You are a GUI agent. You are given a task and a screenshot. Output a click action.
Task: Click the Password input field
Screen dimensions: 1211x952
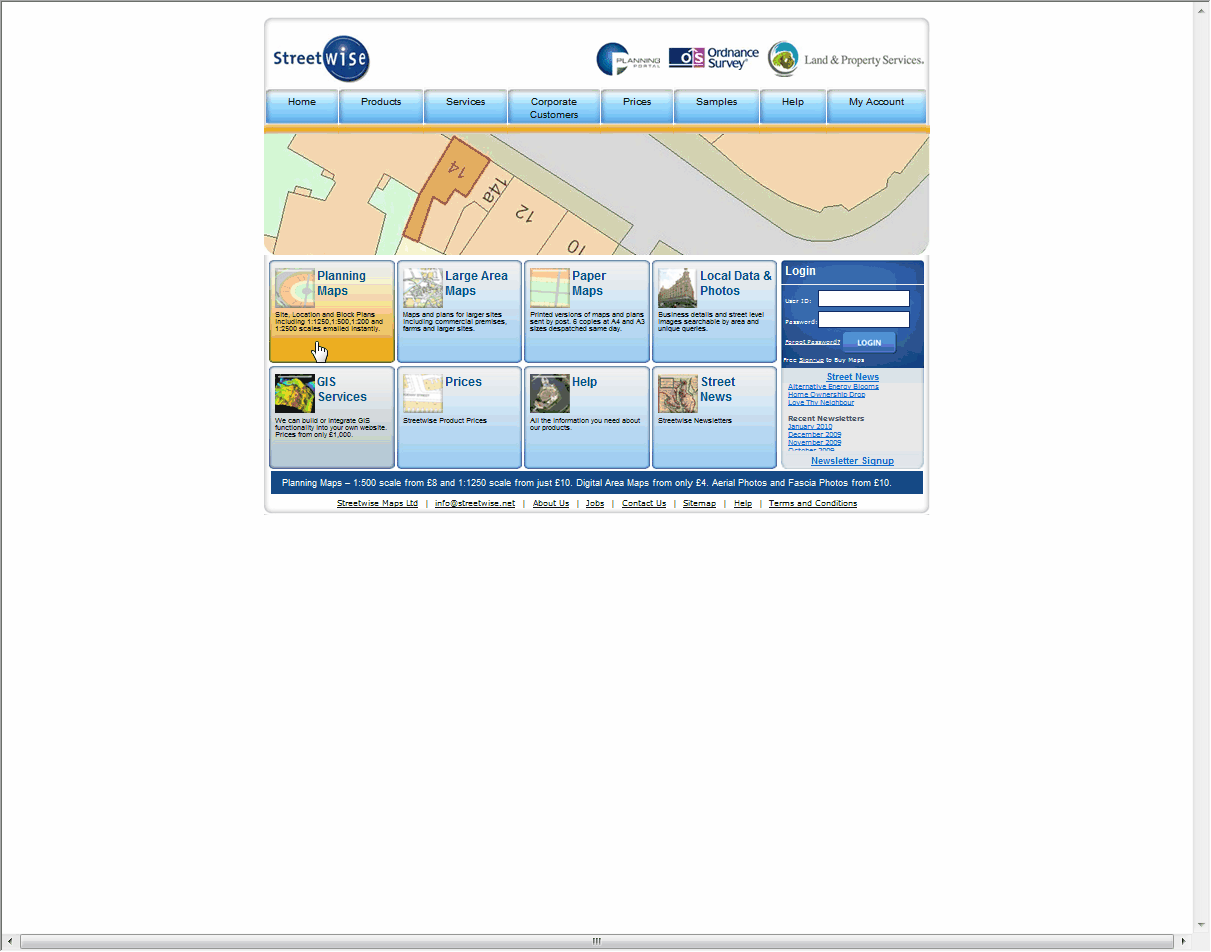(x=863, y=320)
